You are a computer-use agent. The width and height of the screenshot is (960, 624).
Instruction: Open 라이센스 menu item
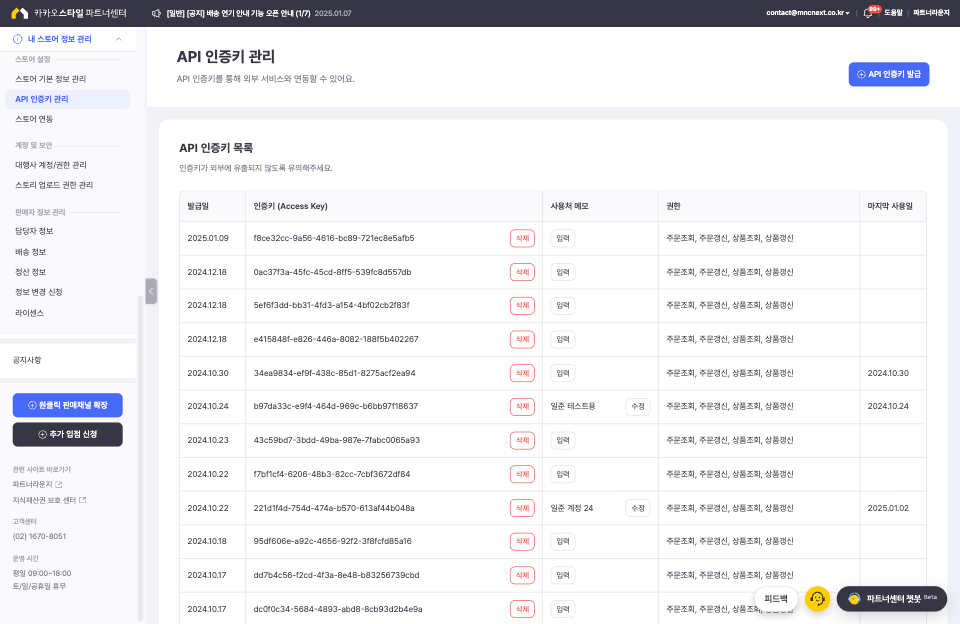tap(29, 313)
